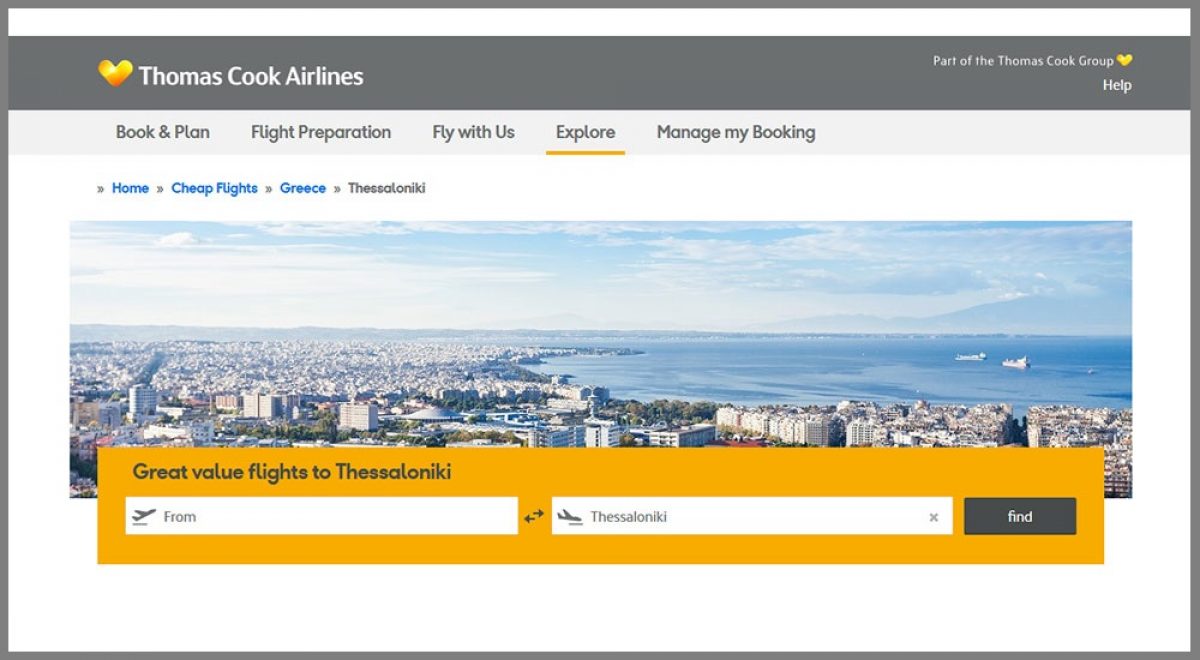
Task: Select the Fly with Us menu
Action: pyautogui.click(x=473, y=132)
